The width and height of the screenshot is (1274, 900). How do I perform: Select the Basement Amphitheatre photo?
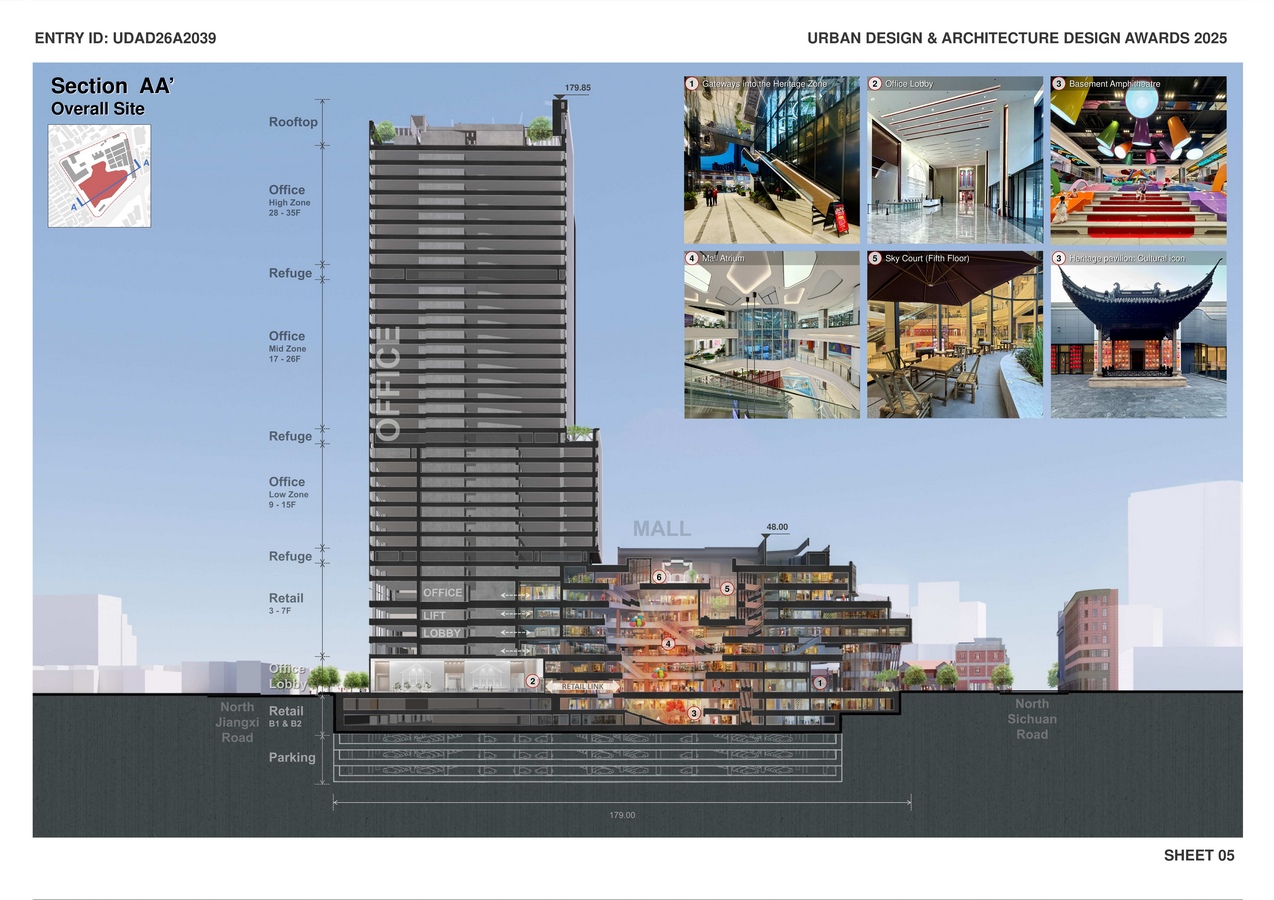click(1138, 160)
